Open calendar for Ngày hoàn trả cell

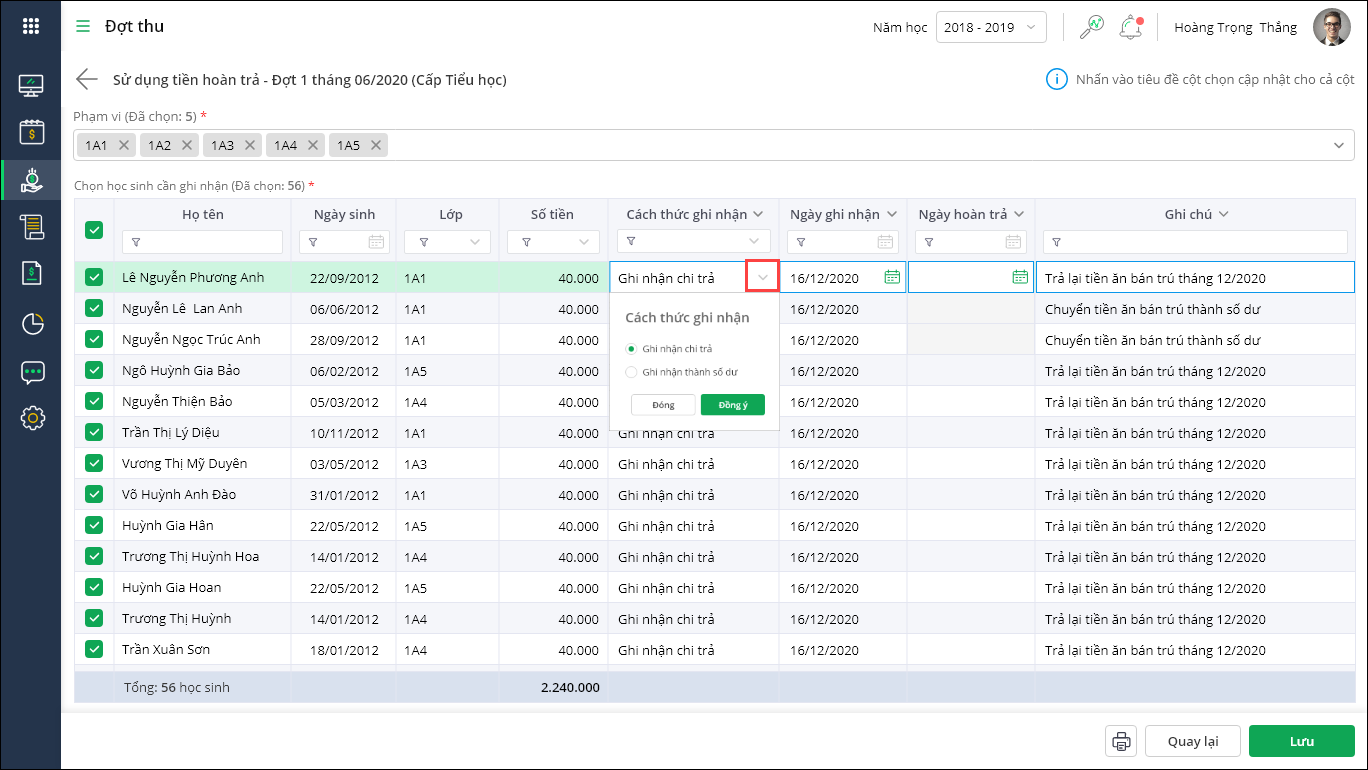tap(1019, 277)
